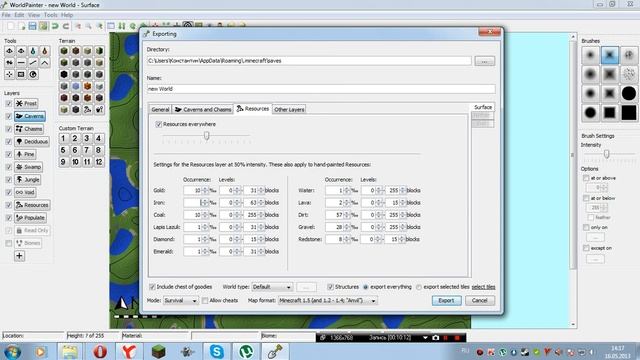Toggle the Frost layer visibility checkbox
Screen dimensions: 640x360
coord(9,104)
